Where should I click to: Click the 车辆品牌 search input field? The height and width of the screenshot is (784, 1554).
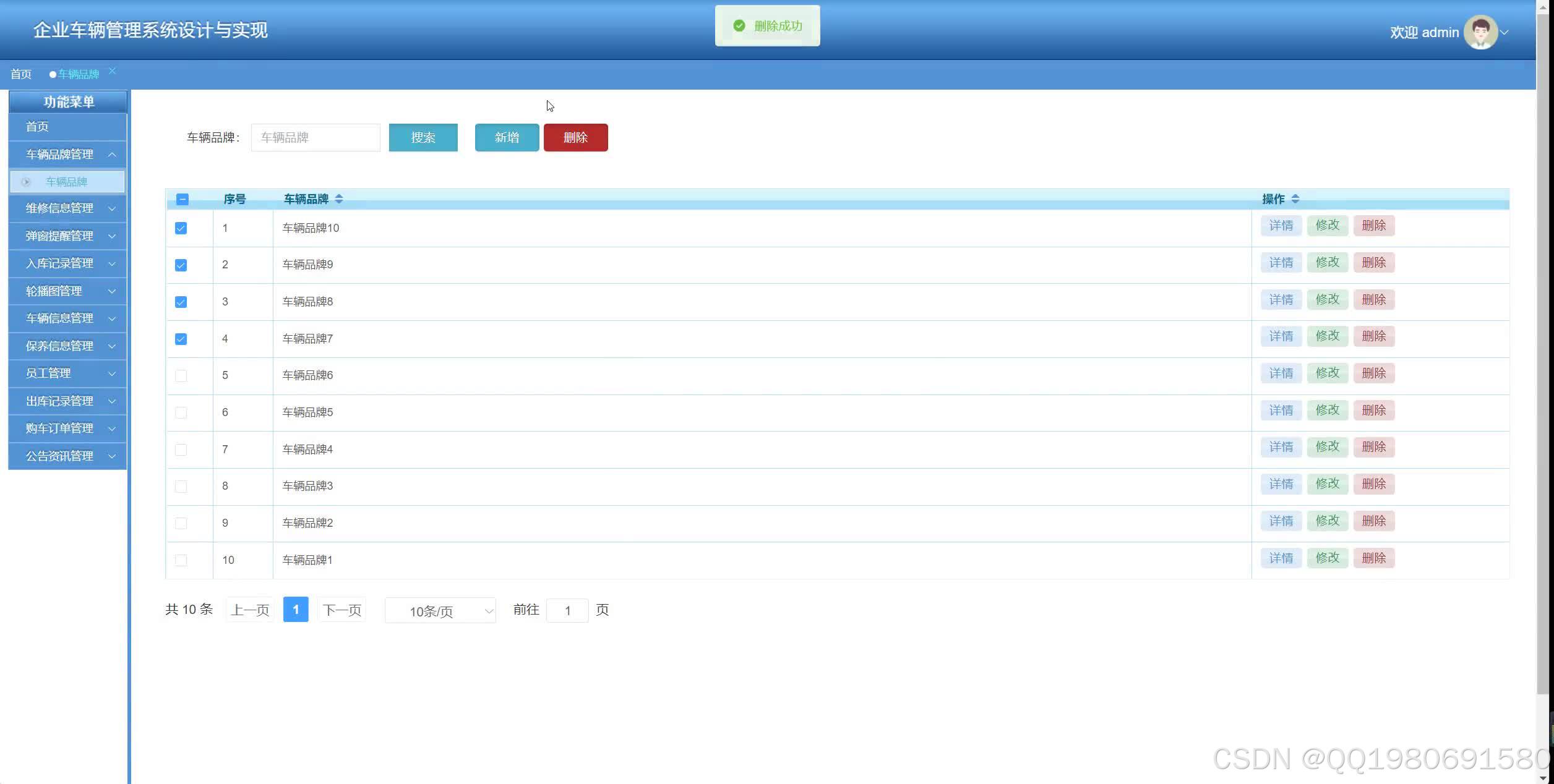pyautogui.click(x=316, y=137)
